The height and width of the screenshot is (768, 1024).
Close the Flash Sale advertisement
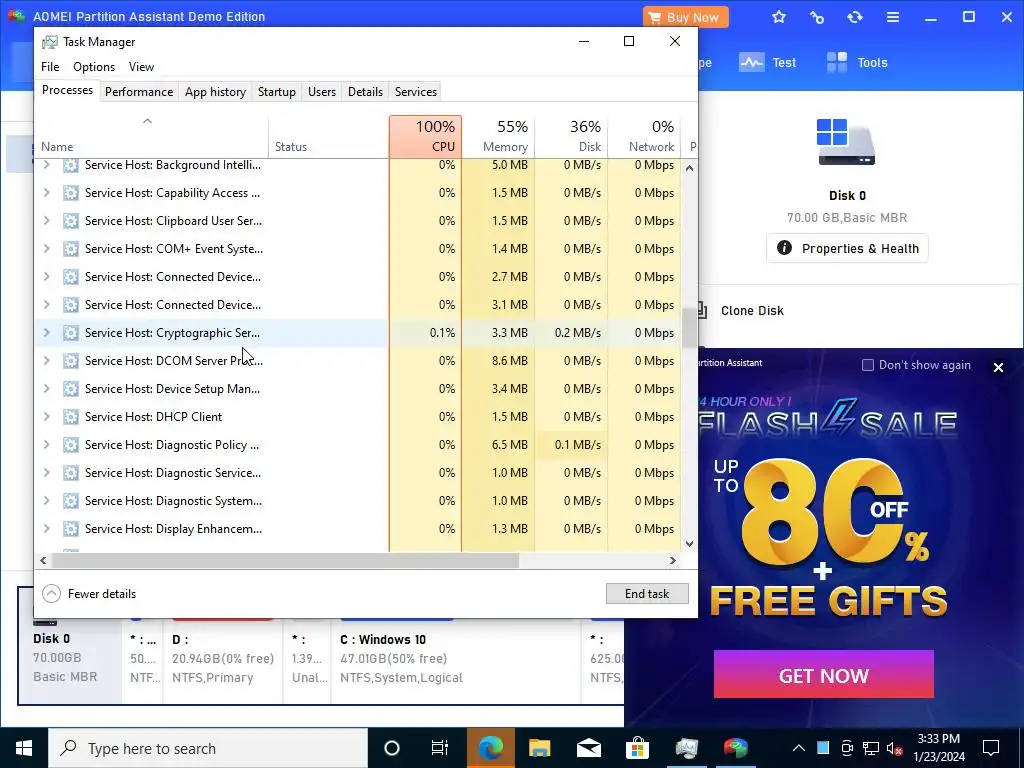[998, 367]
